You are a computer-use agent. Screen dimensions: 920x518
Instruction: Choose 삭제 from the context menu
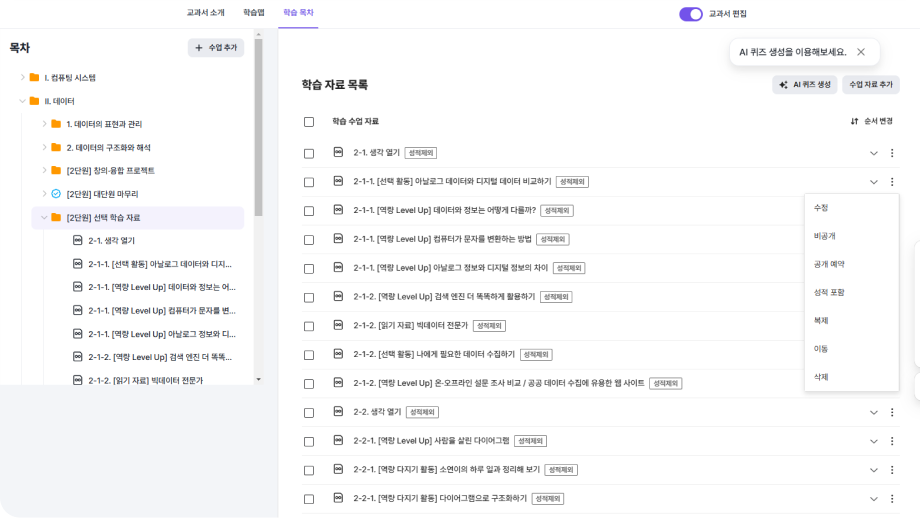coord(821,377)
